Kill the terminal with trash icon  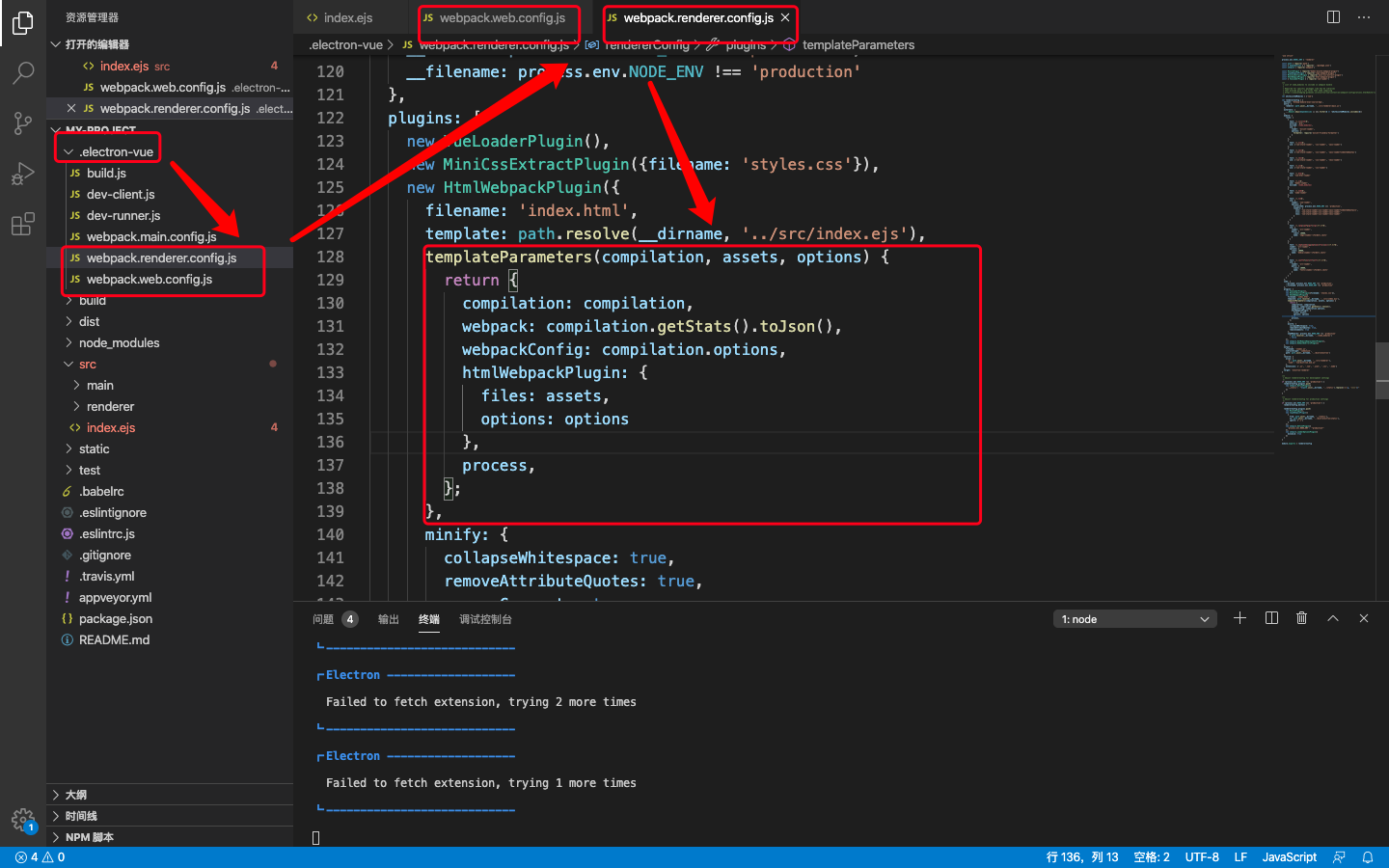(x=1302, y=618)
